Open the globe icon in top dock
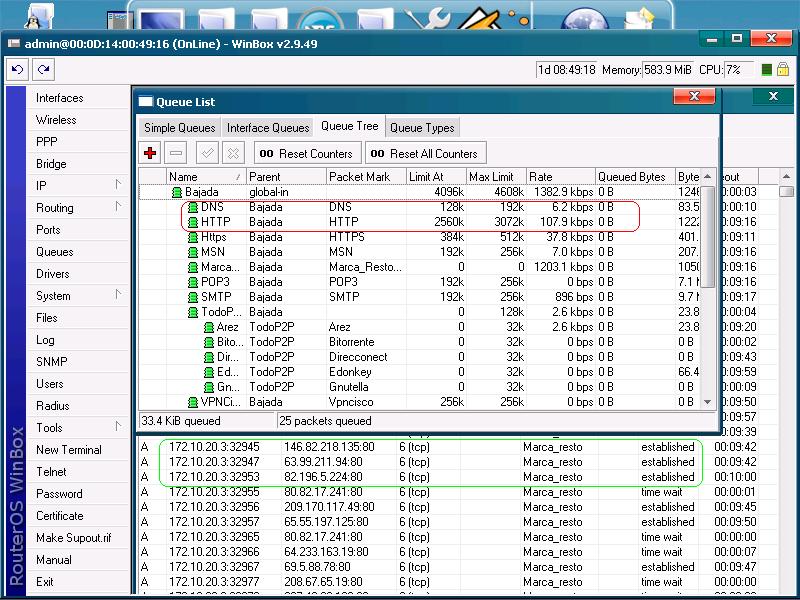 click(584, 19)
